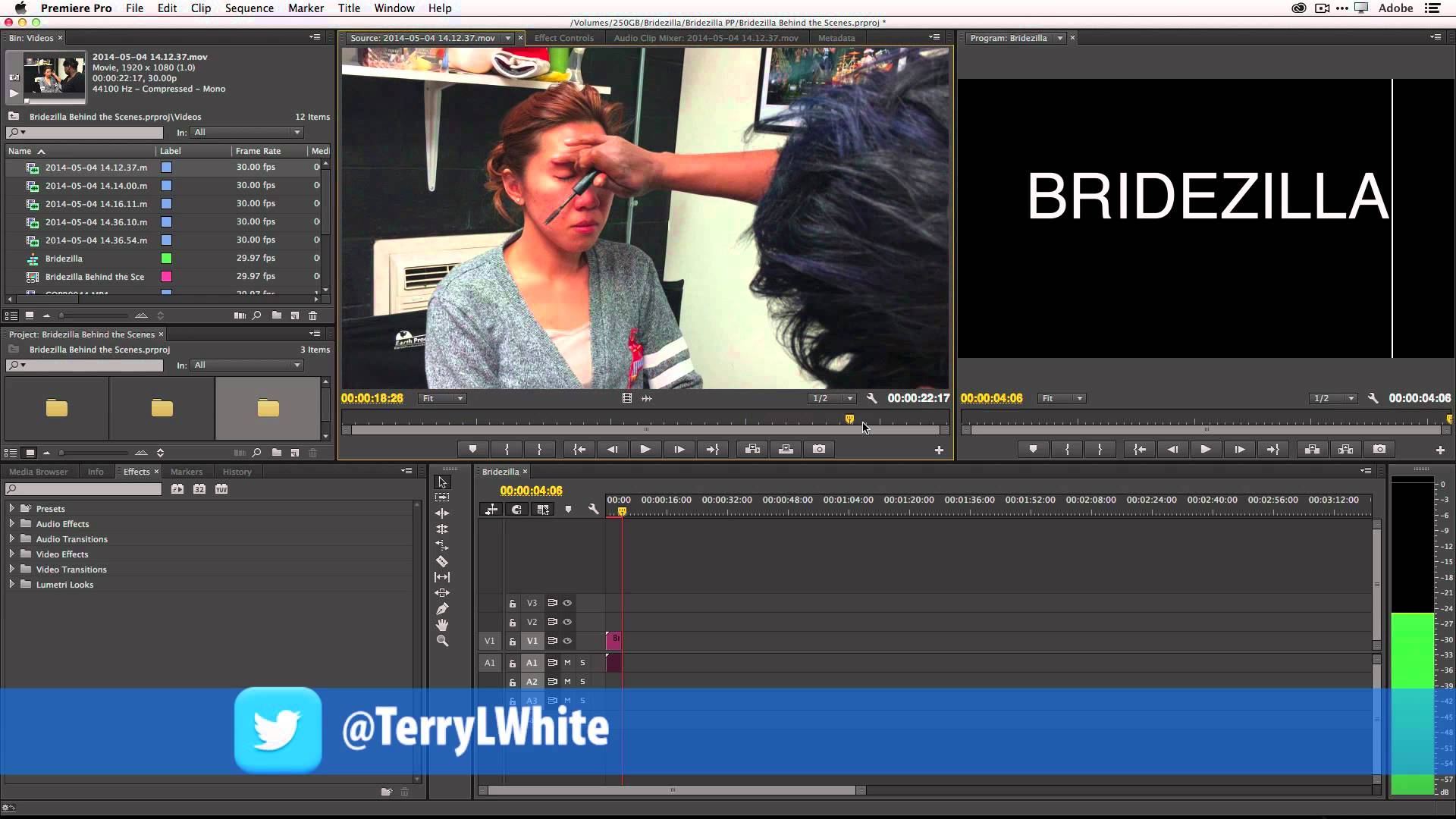Viewport: 1456px width, 819px height.
Task: Toggle the magnet Snap icon in the timeline
Action: point(517,509)
